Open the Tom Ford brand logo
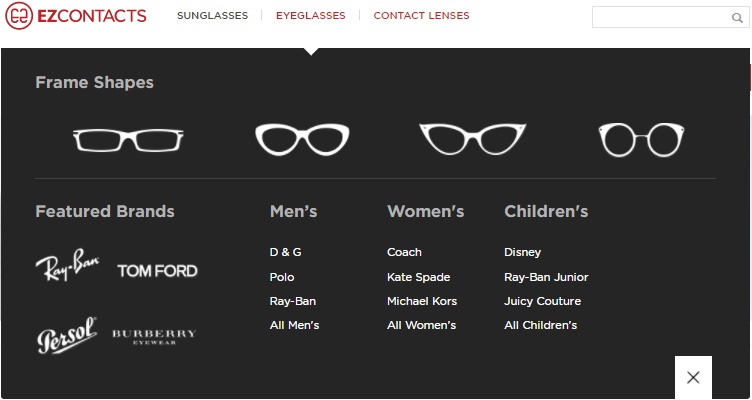This screenshot has width=752, height=400. (157, 271)
